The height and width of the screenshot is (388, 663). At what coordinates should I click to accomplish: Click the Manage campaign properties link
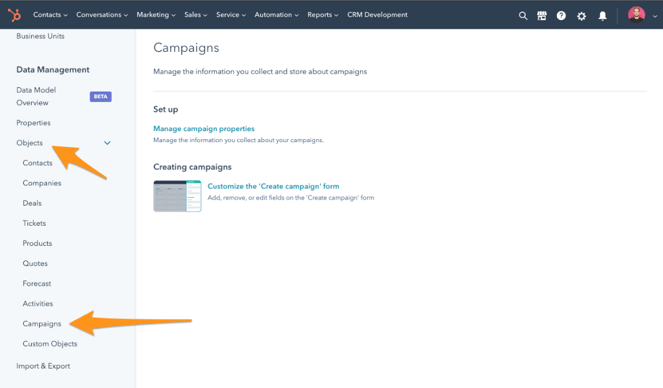[x=204, y=128]
